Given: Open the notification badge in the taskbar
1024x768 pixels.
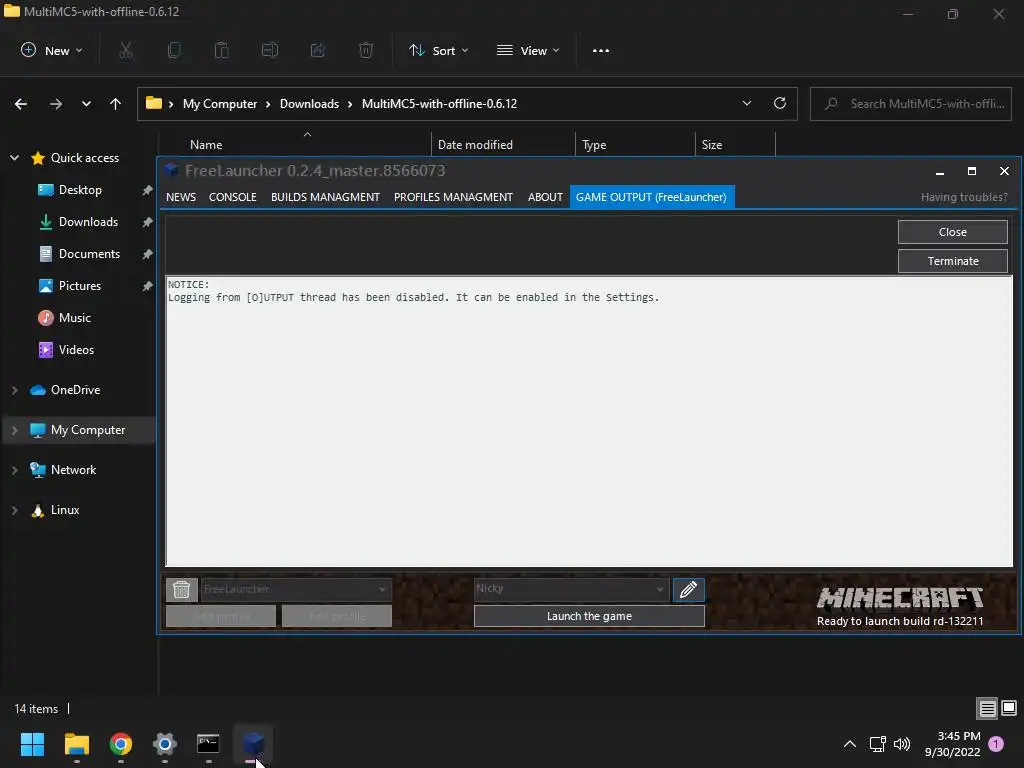Looking at the screenshot, I should click(996, 744).
